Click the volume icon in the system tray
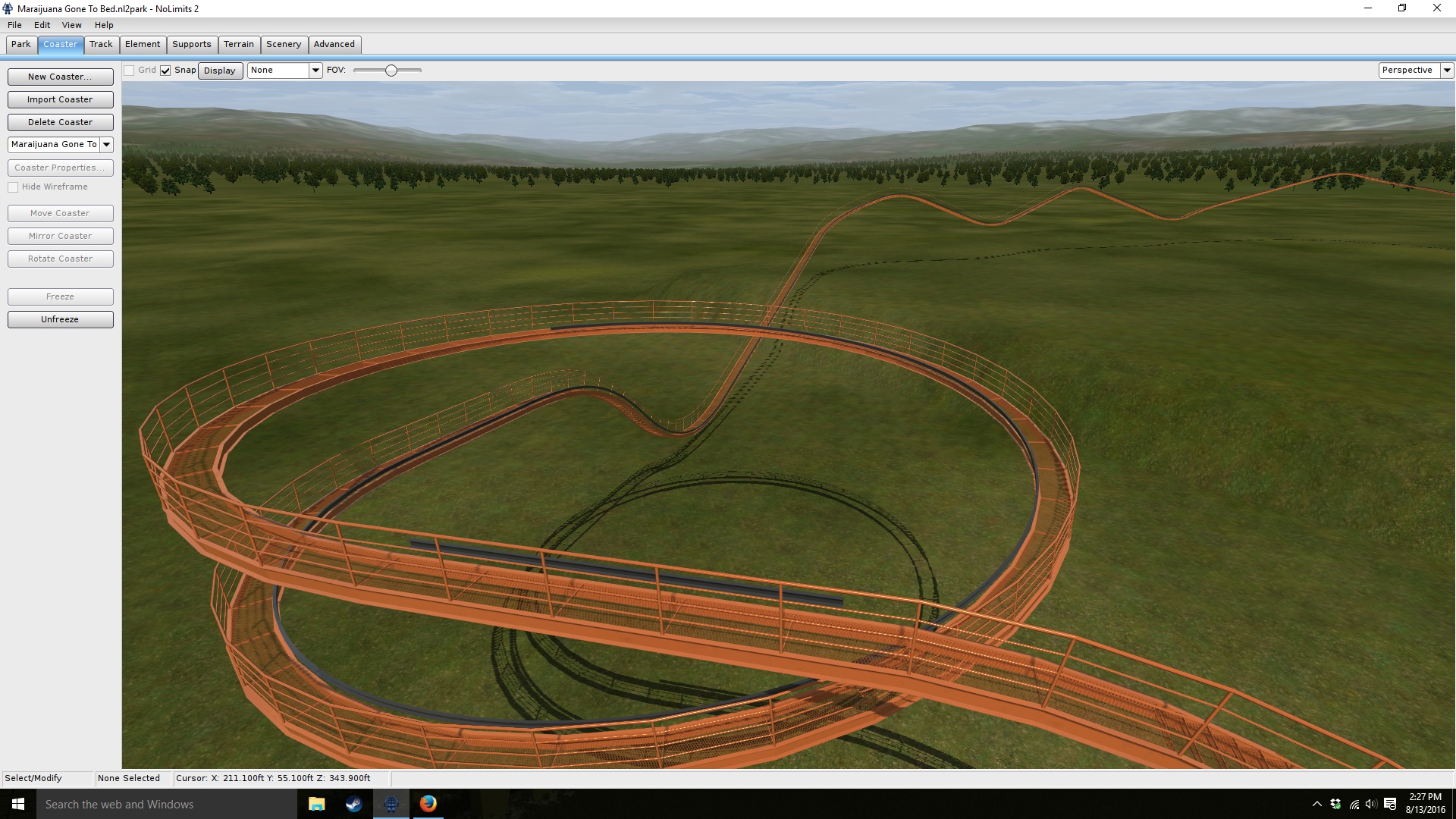 tap(1370, 804)
